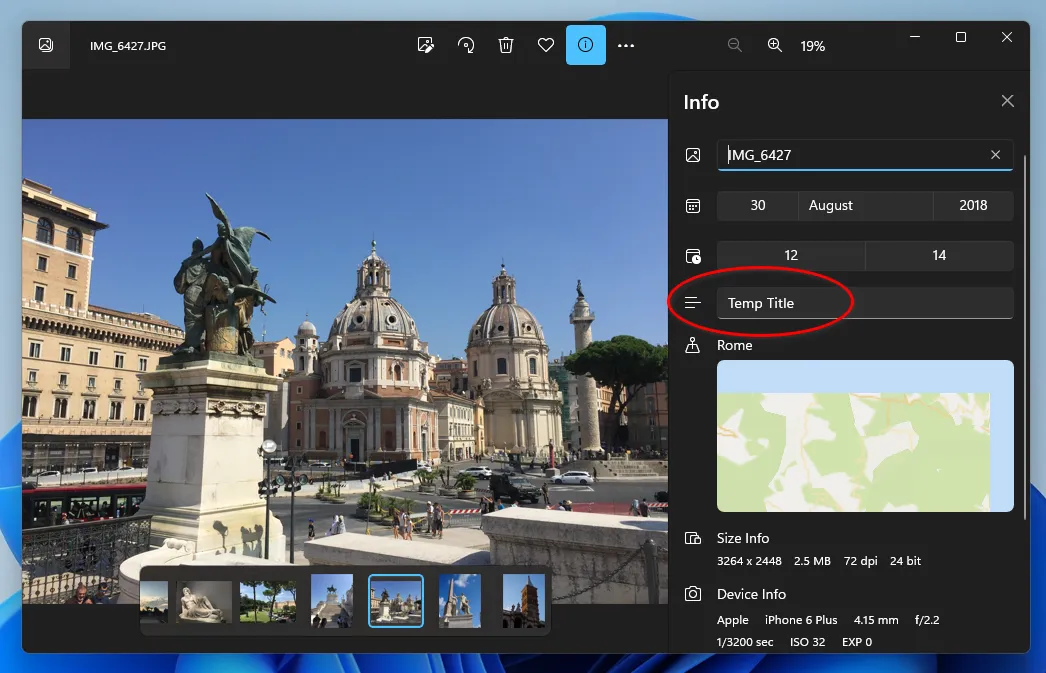The image size is (1046, 673).
Task: Open the Rome location map
Action: click(x=865, y=436)
